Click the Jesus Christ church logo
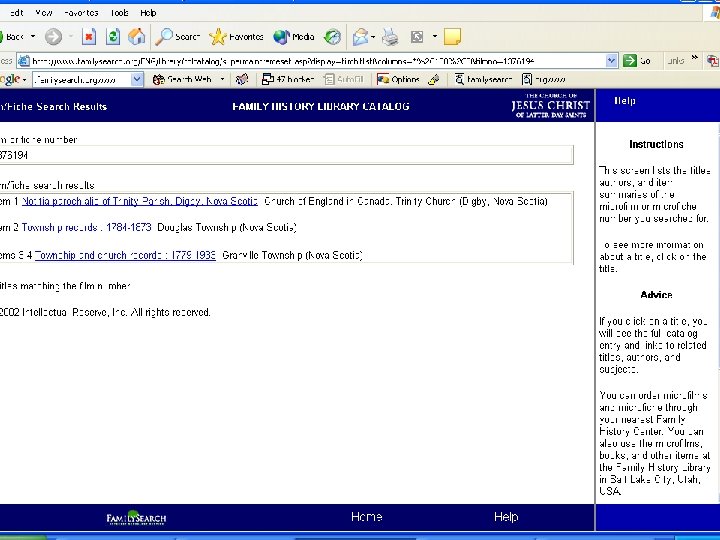 (x=551, y=106)
